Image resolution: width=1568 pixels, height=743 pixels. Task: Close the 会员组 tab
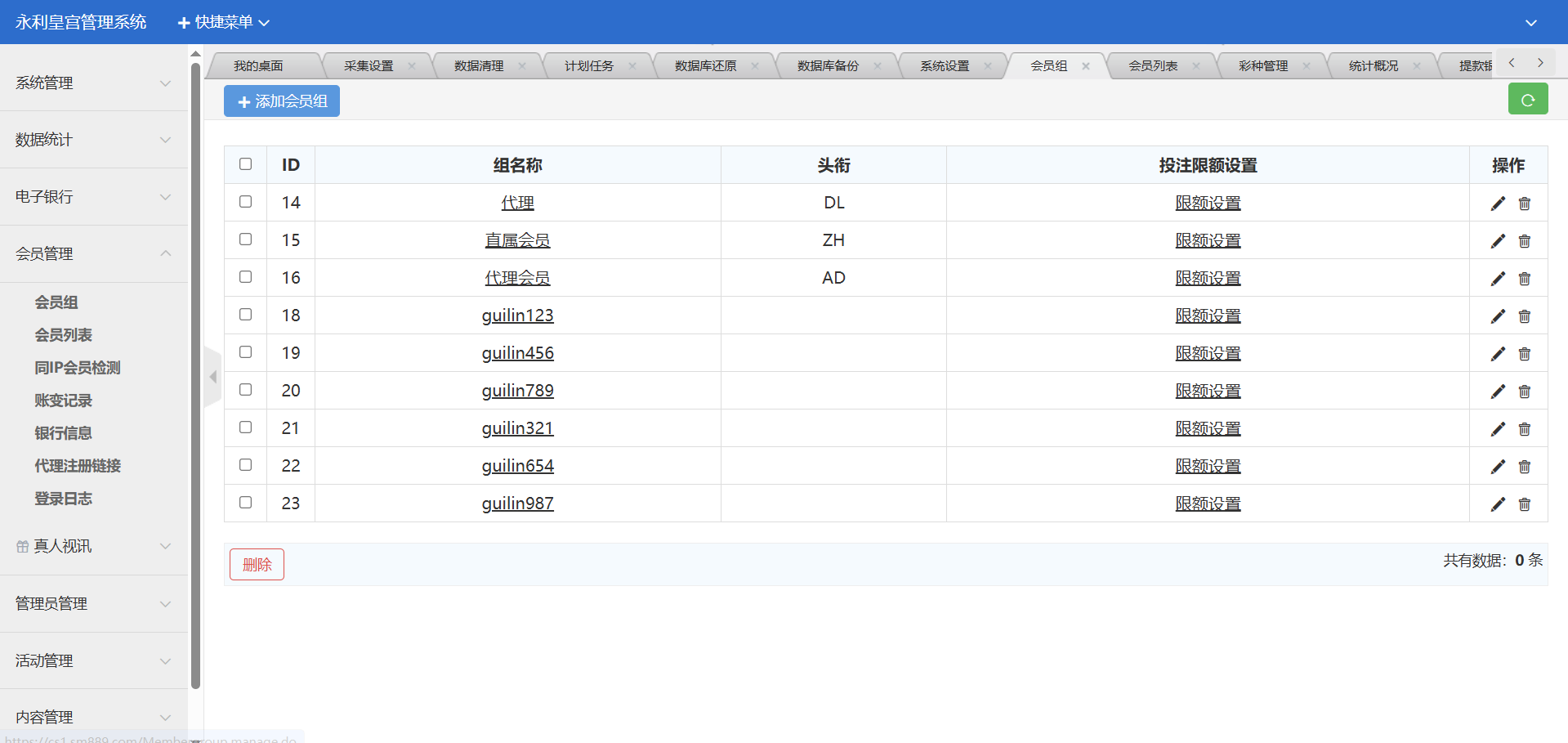1085,66
